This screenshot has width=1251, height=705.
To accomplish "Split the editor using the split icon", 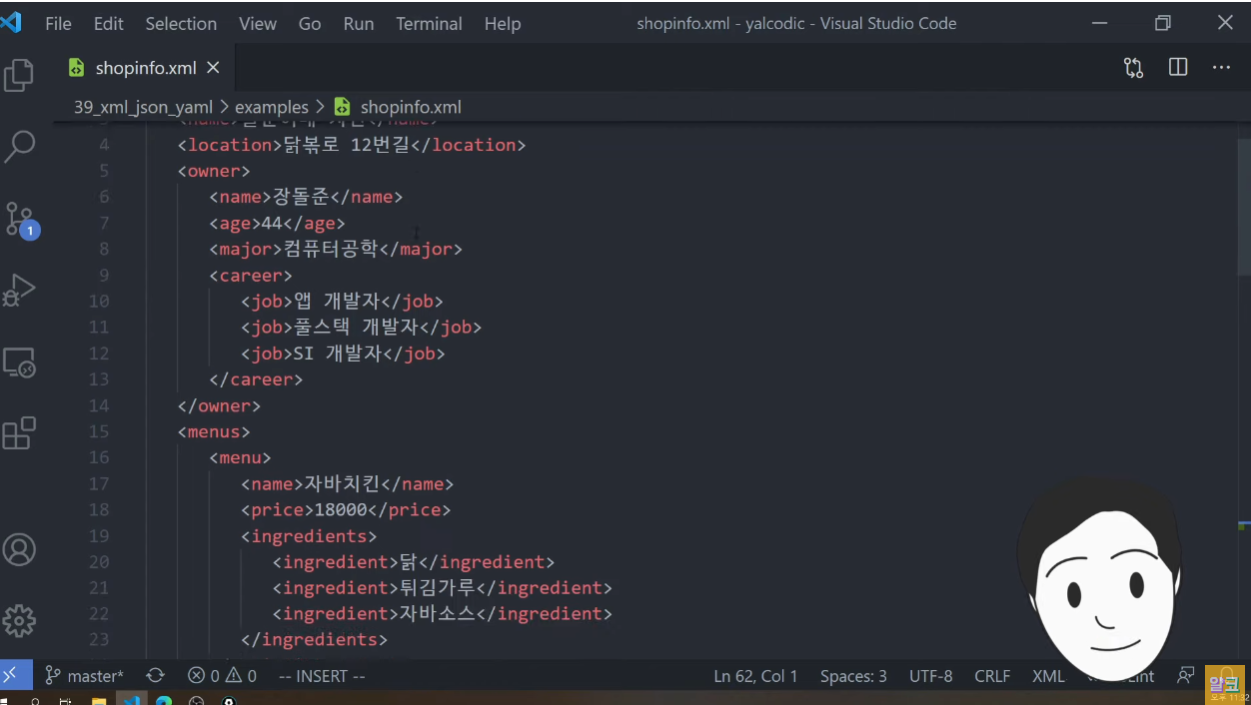I will (1177, 67).
